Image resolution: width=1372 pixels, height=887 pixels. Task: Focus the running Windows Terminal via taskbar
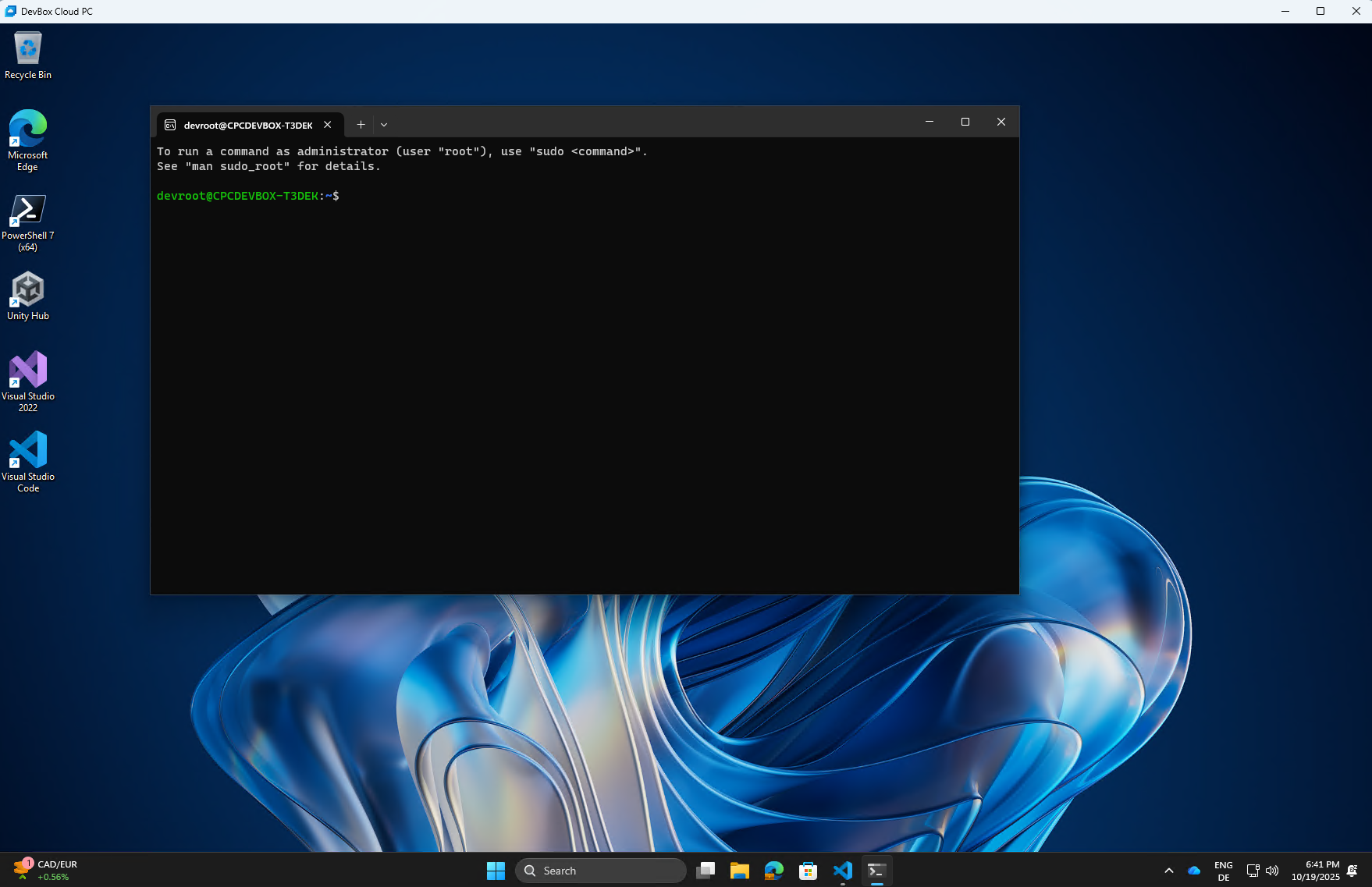click(876, 870)
